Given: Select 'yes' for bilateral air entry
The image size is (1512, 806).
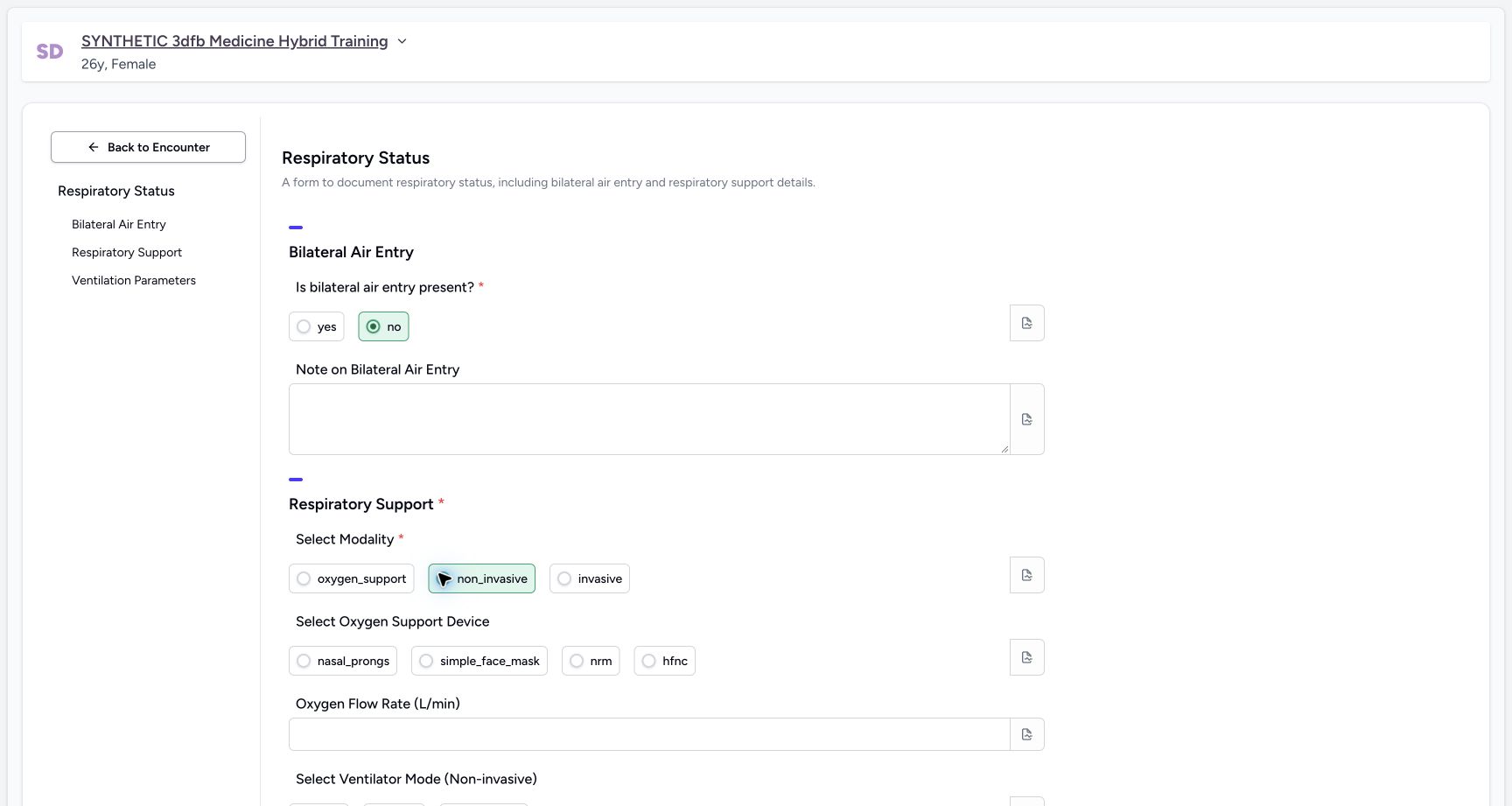Looking at the screenshot, I should pos(316,326).
